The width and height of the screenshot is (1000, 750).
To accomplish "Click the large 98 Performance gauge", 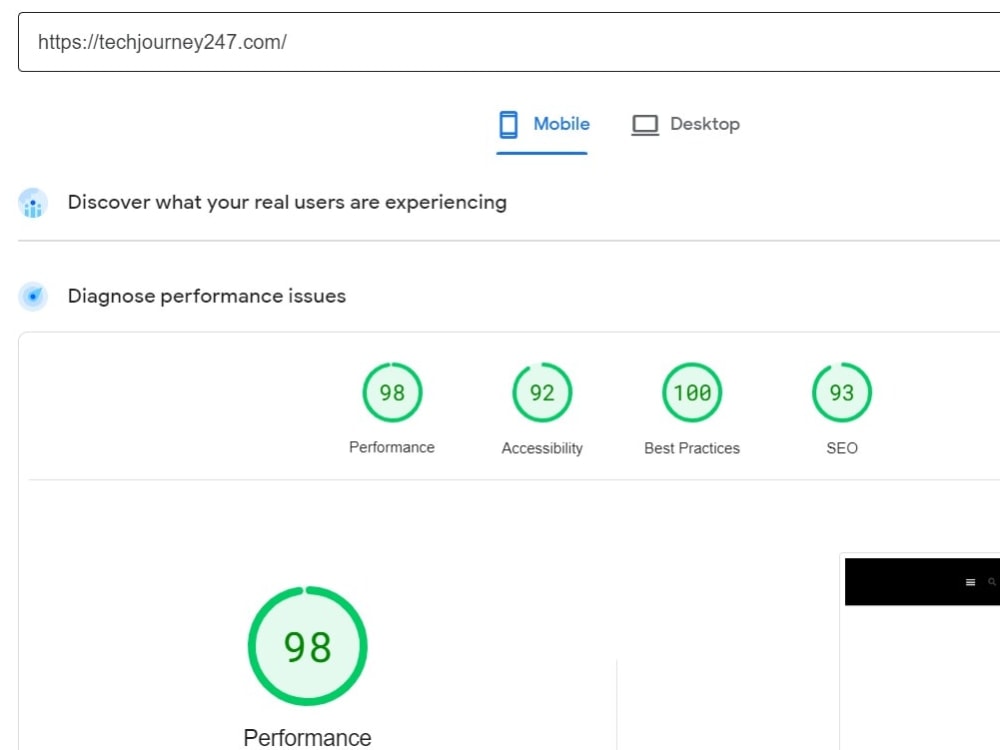I will click(307, 646).
